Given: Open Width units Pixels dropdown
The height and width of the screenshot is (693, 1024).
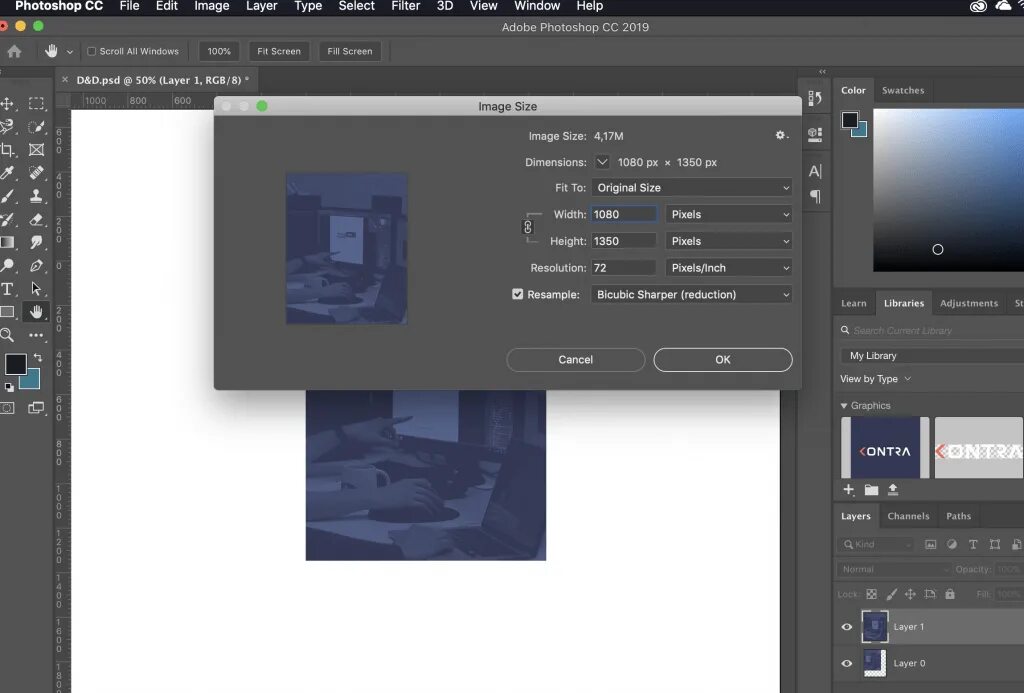Looking at the screenshot, I should 729,214.
